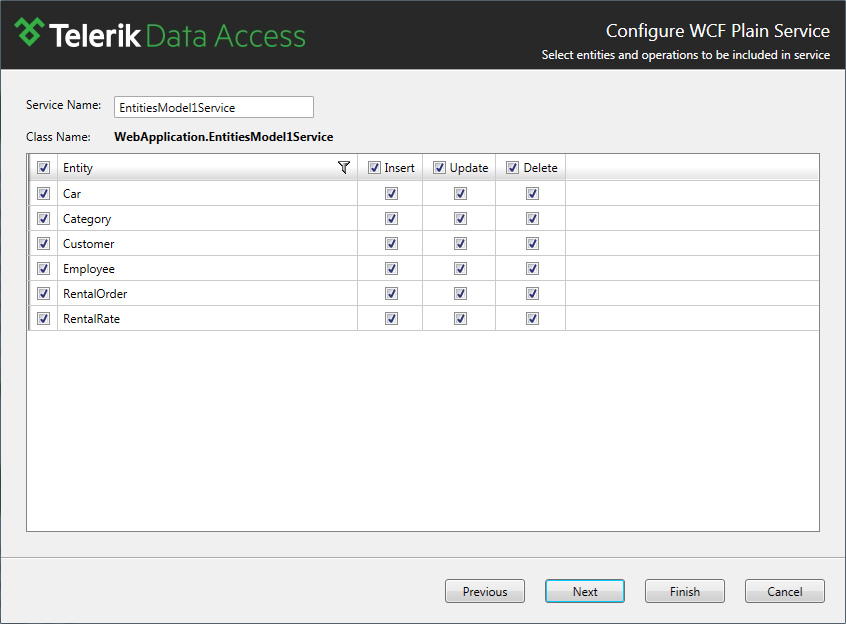
Task: Toggle the Delete column header checkbox
Action: pyautogui.click(x=513, y=168)
